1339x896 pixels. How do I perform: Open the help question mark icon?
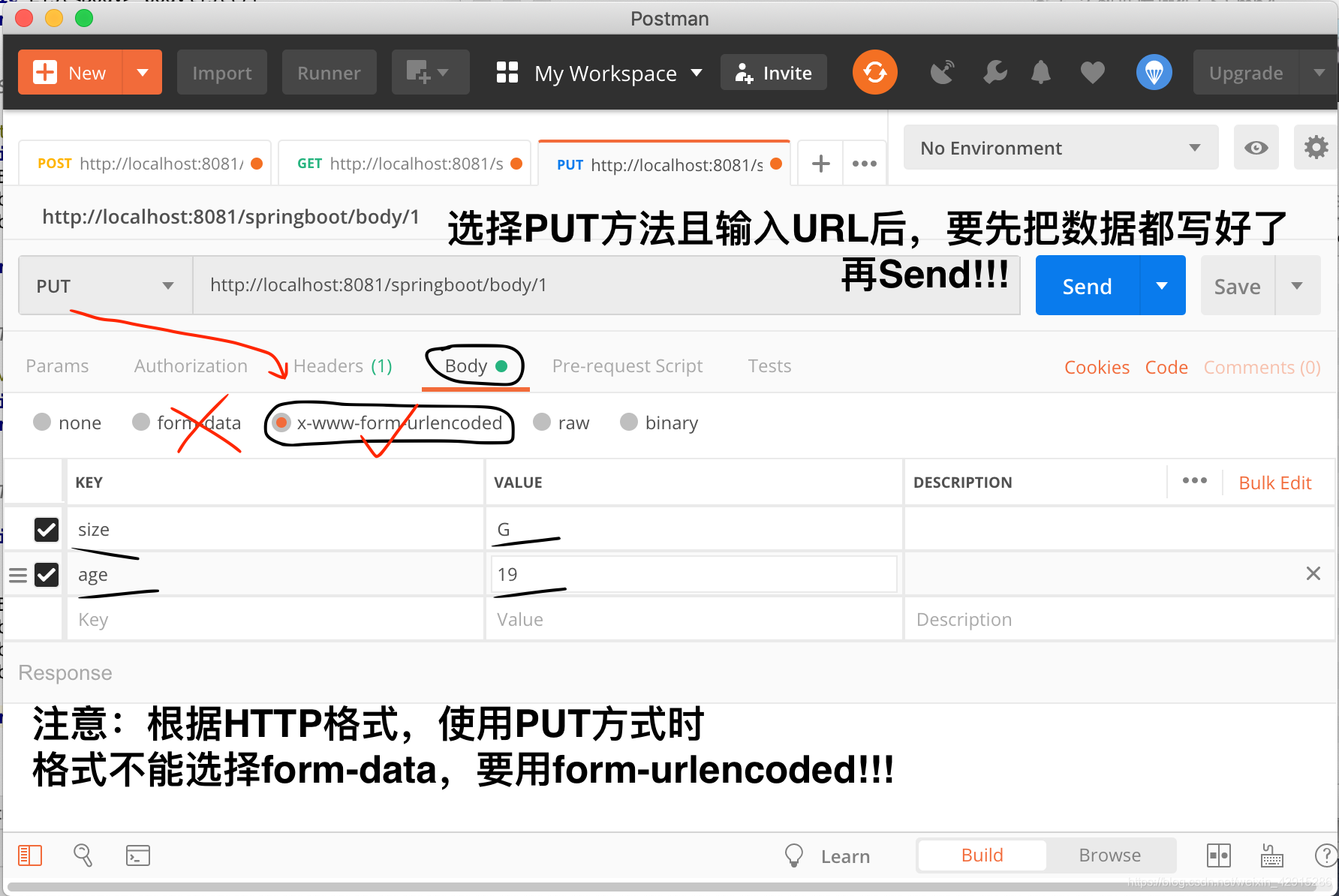coord(1326,855)
